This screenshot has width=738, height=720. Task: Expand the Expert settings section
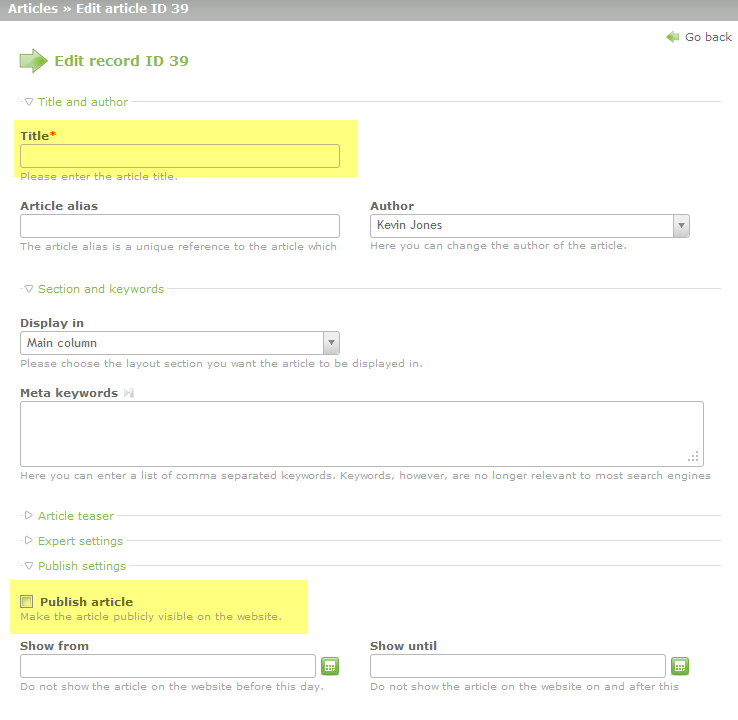[80, 541]
